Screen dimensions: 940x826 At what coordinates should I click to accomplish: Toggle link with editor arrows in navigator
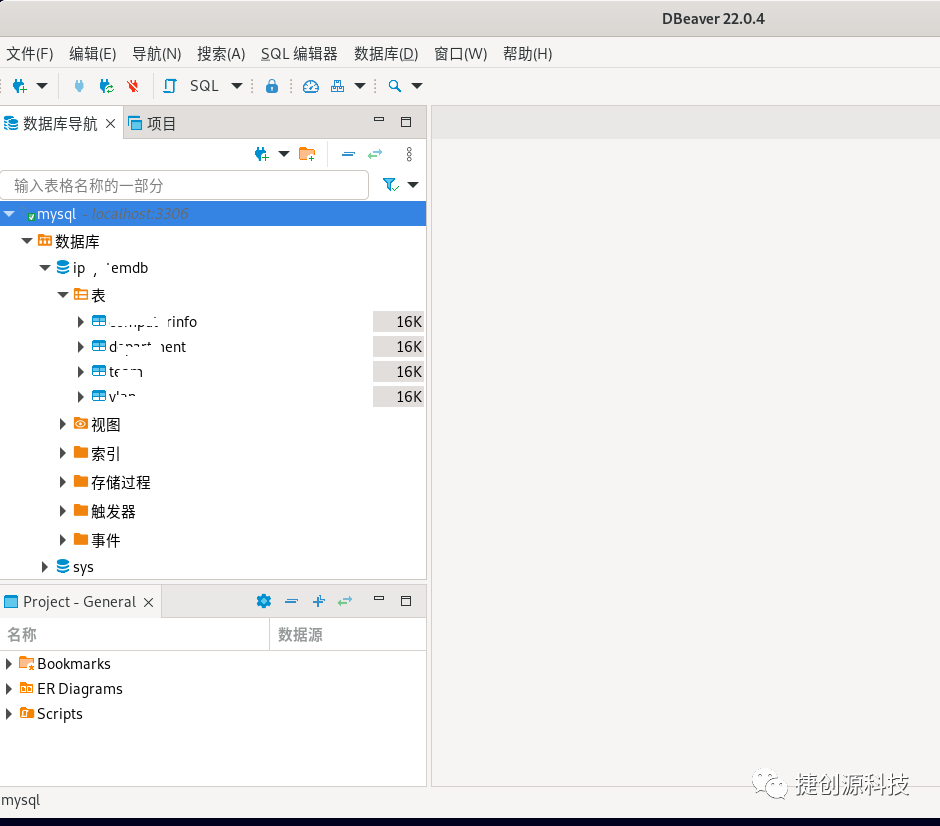point(375,155)
